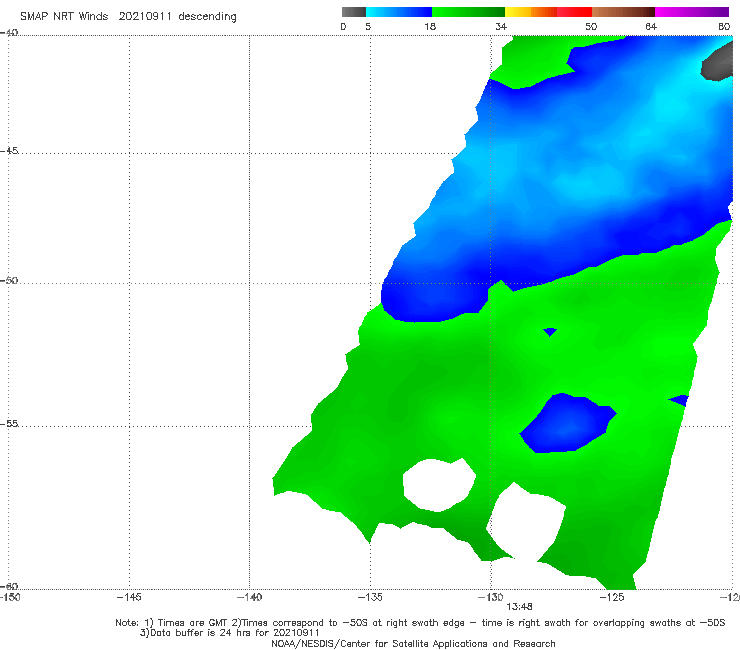Click the longitude label '-140'
The height and width of the screenshot is (650, 740).
(249, 597)
